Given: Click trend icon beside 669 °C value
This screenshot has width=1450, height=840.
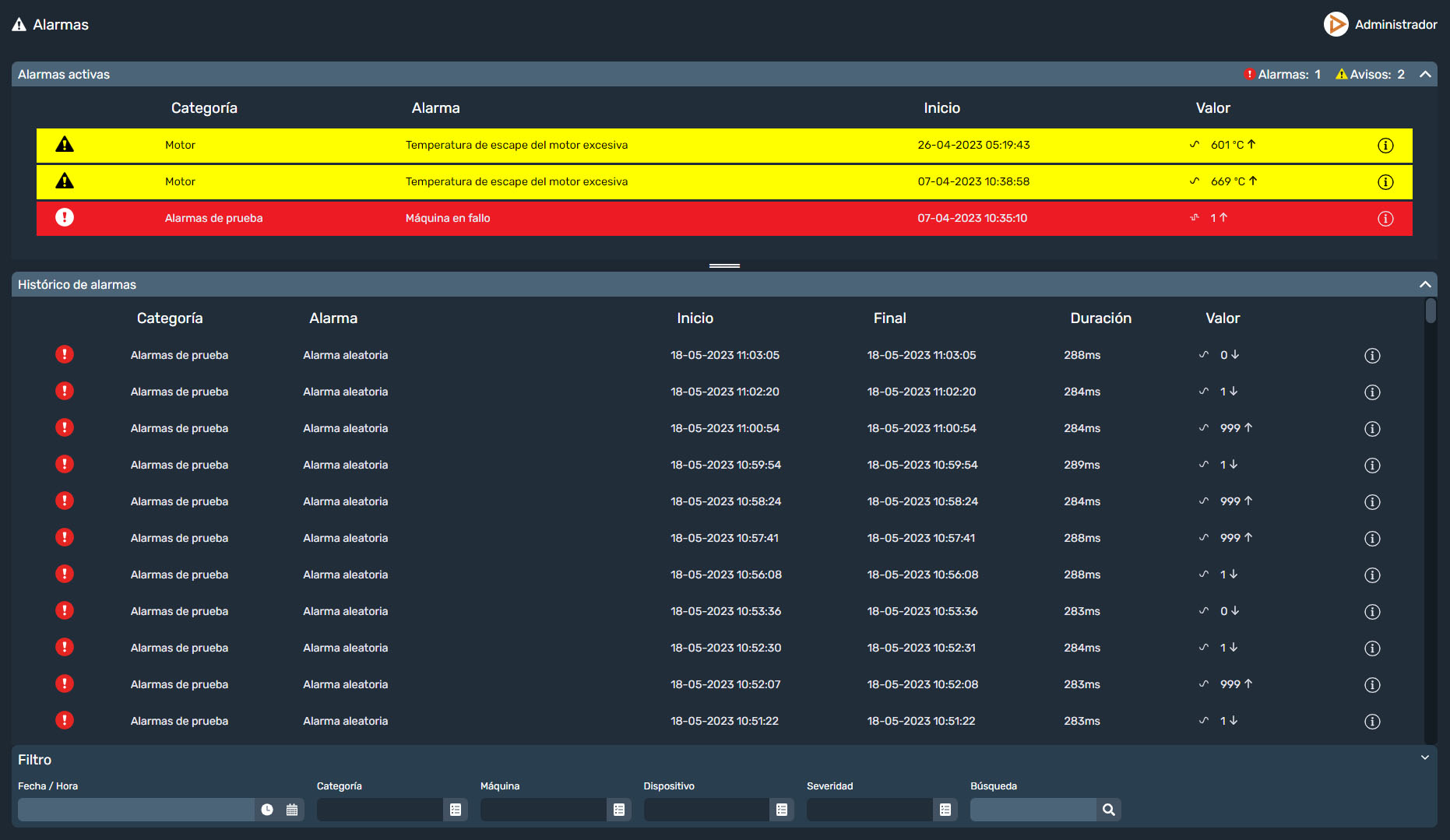Looking at the screenshot, I should click(1195, 181).
